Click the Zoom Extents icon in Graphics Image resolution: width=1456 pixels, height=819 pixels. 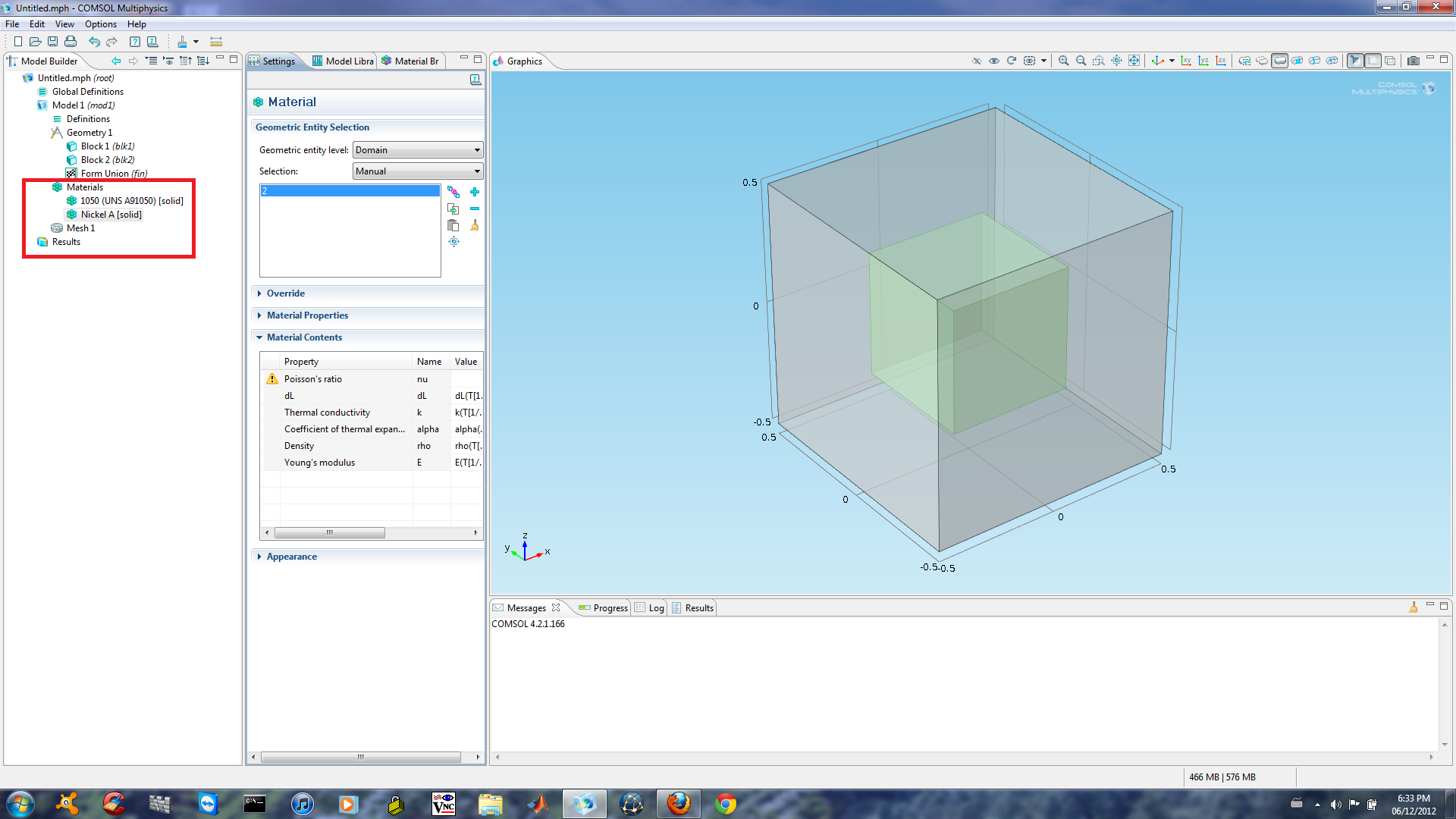pos(1134,61)
